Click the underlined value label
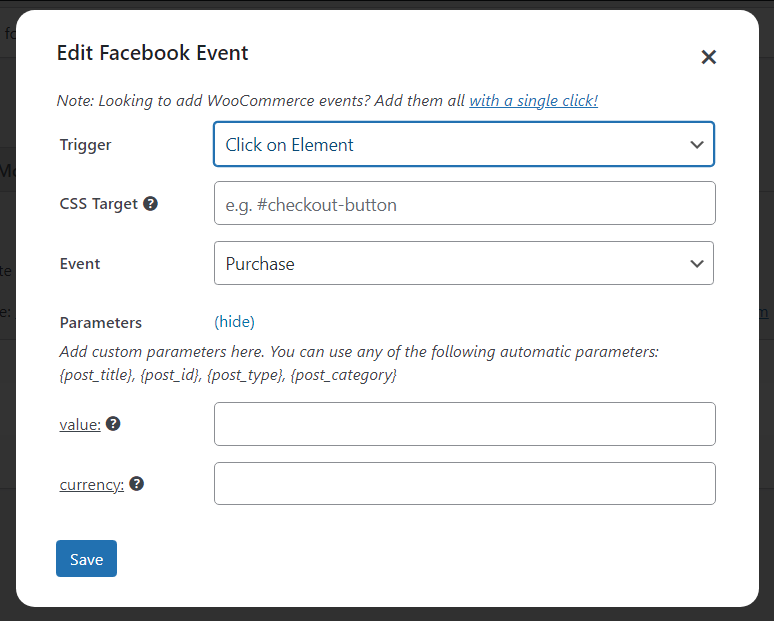Screen dimensions: 774x621 [80, 424]
